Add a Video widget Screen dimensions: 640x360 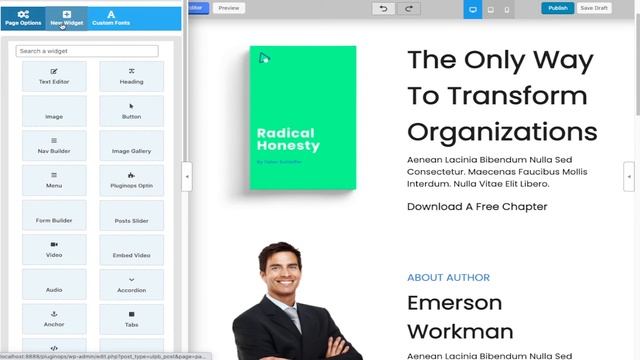[x=54, y=250]
